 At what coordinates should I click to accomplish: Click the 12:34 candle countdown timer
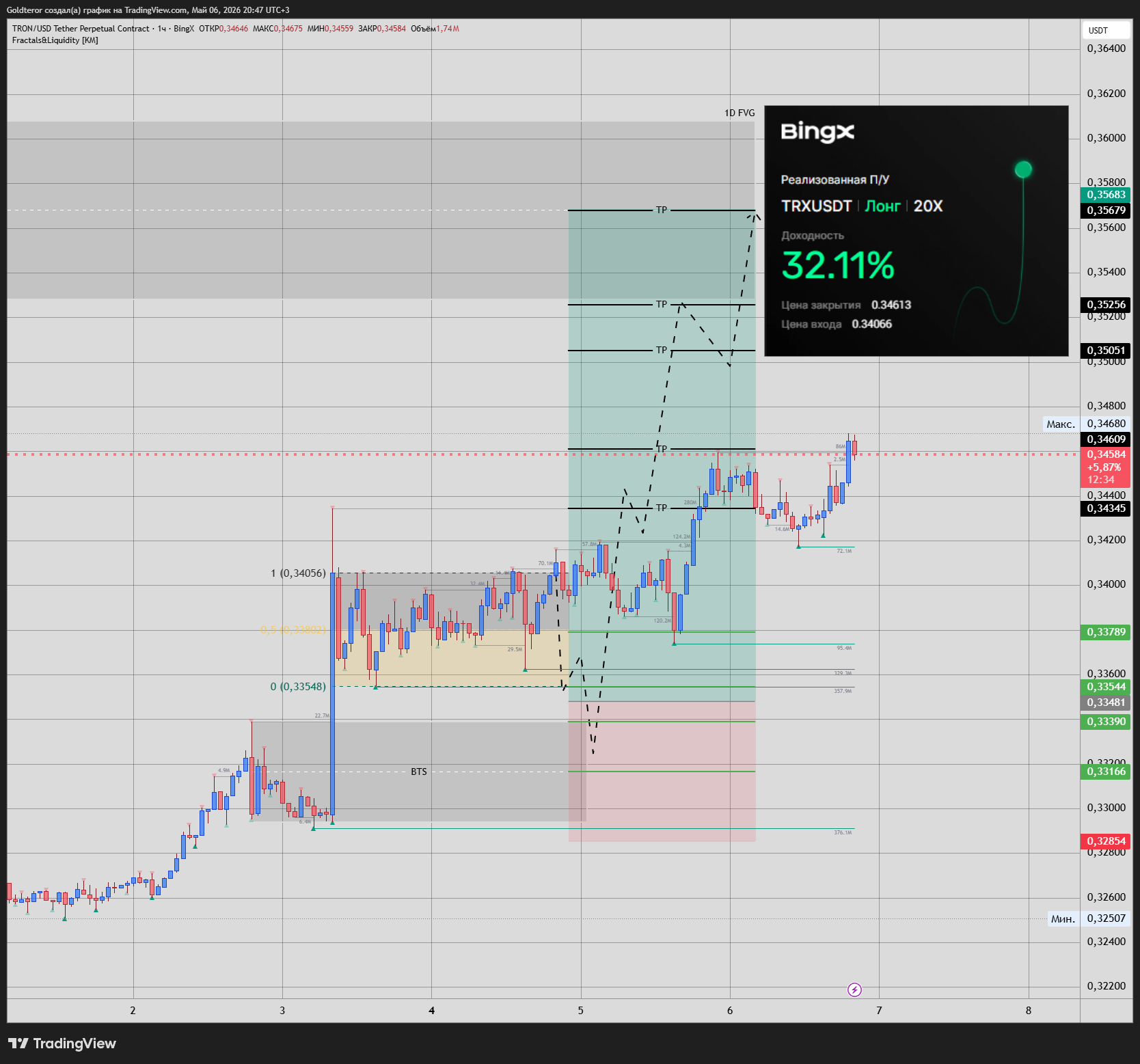(x=1100, y=480)
